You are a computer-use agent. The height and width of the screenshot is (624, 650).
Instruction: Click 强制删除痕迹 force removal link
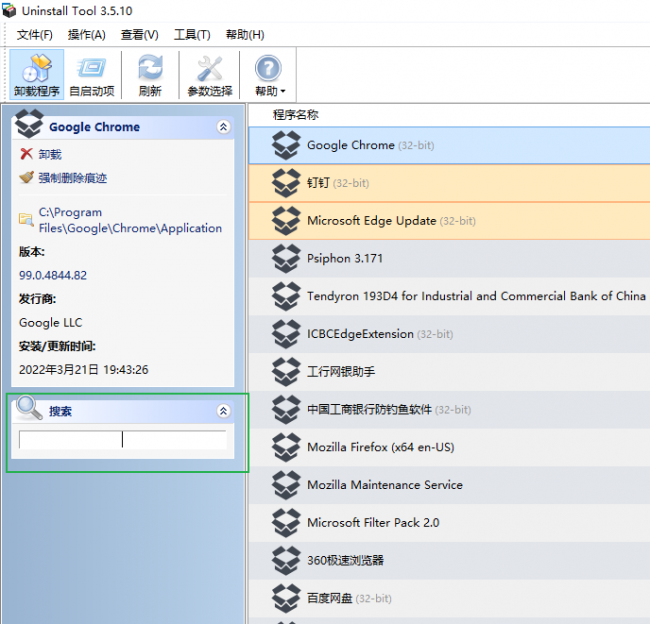click(73, 178)
